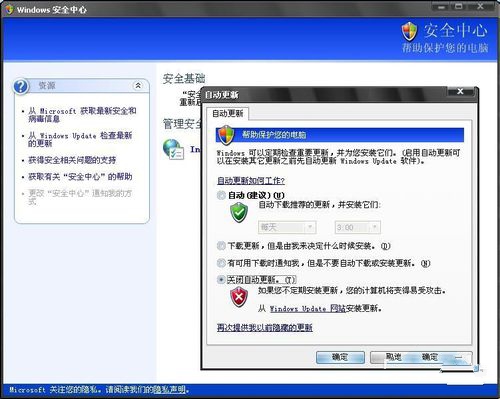Click 再次提供我以前隐藏的更新 link
This screenshot has height=399, width=500.
pos(265,328)
